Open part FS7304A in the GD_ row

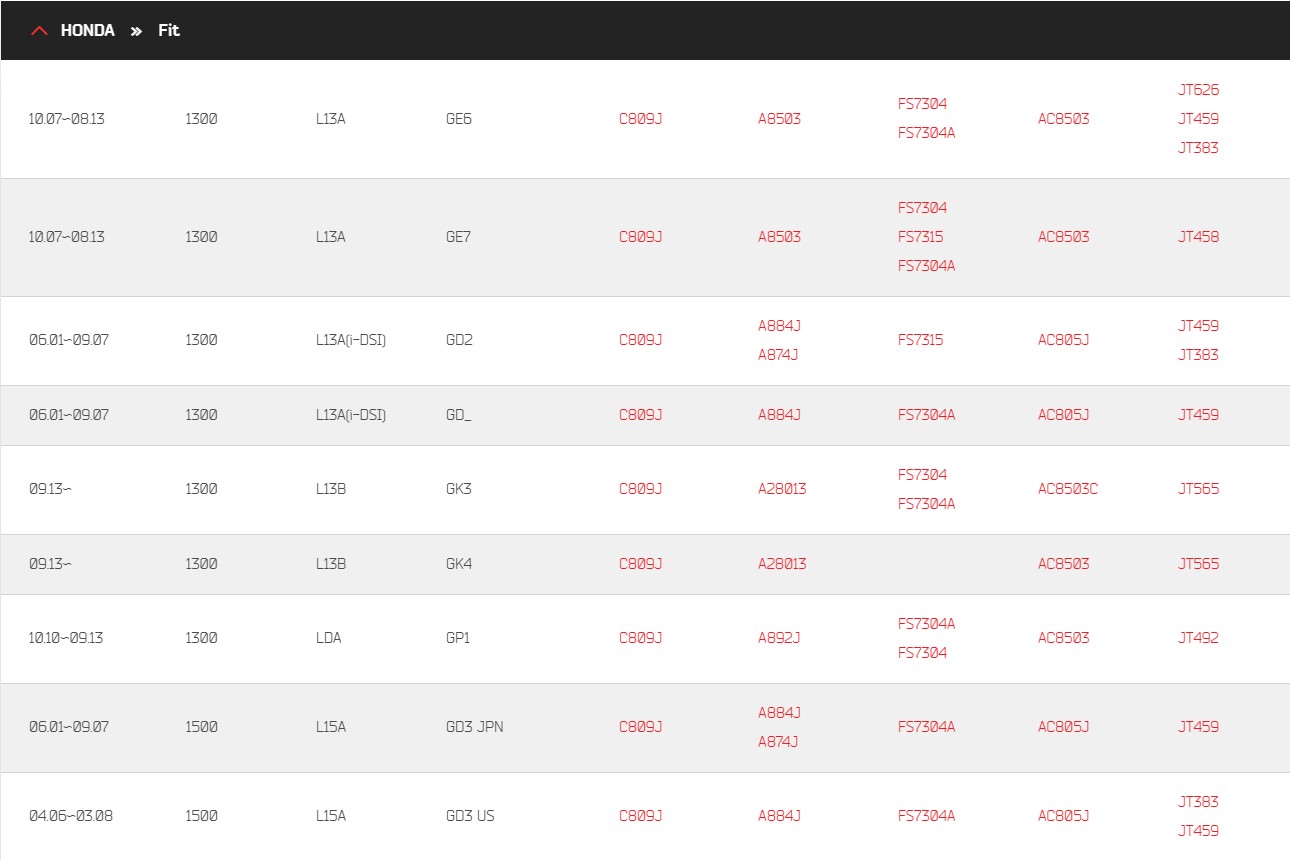(x=927, y=415)
